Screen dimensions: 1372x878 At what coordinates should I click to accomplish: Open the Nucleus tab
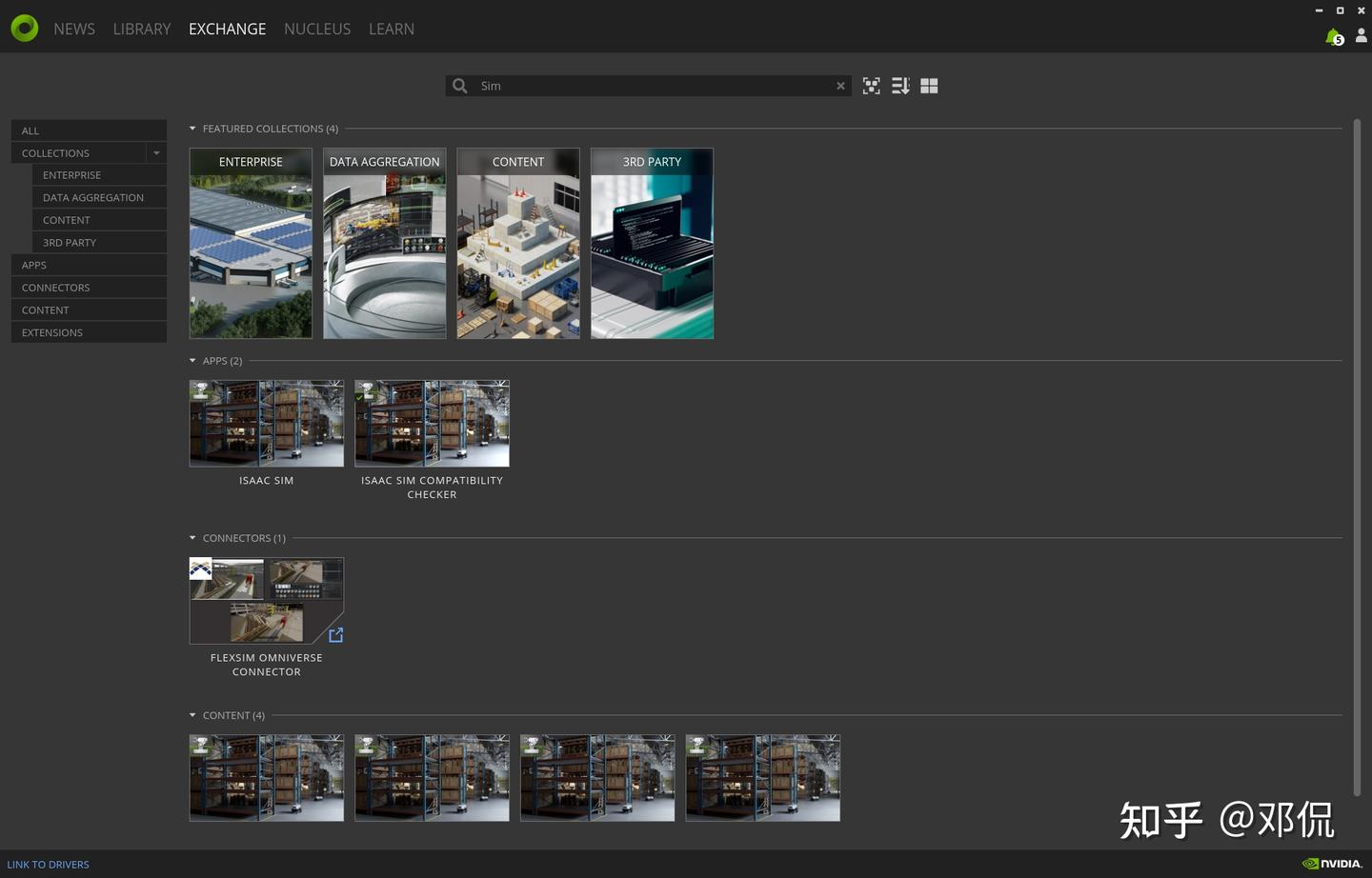pos(317,29)
